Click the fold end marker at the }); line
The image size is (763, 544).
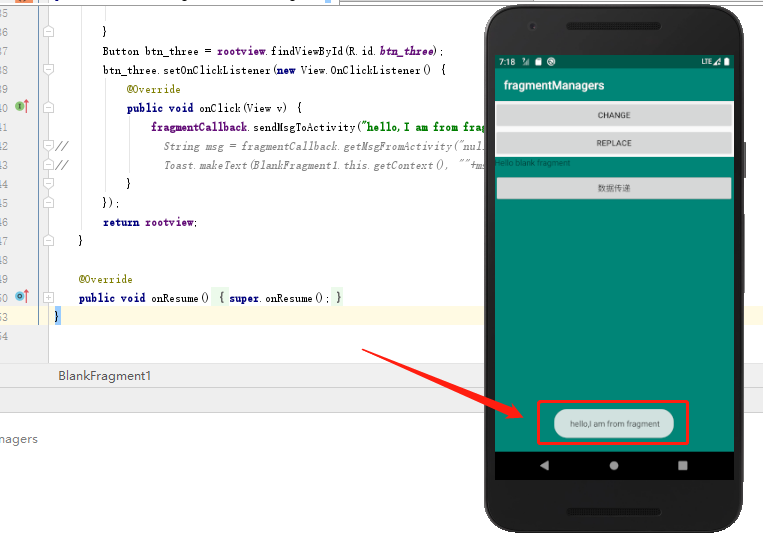coord(49,202)
